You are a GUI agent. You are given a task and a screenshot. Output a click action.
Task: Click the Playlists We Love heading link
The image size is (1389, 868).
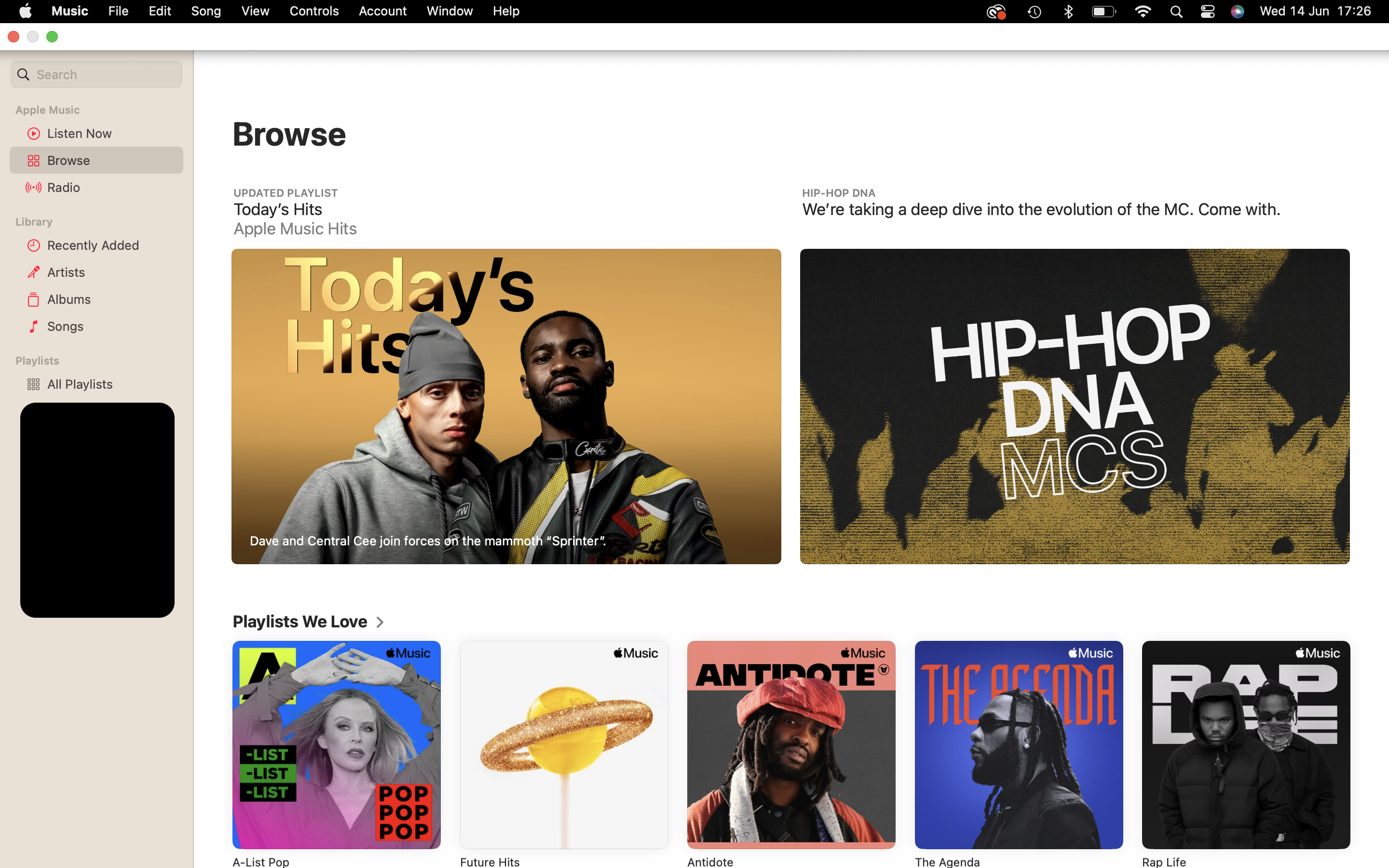pos(300,622)
